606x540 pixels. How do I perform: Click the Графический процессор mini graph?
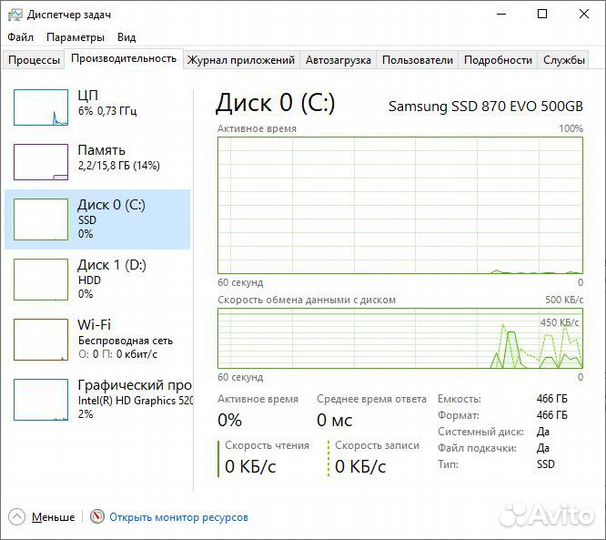point(41,400)
